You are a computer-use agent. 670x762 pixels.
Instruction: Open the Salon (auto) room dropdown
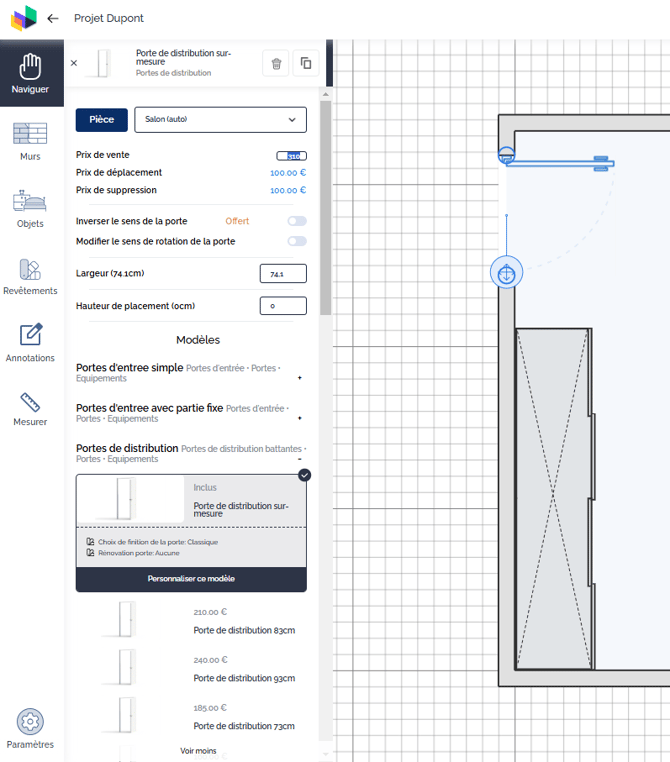click(221, 120)
